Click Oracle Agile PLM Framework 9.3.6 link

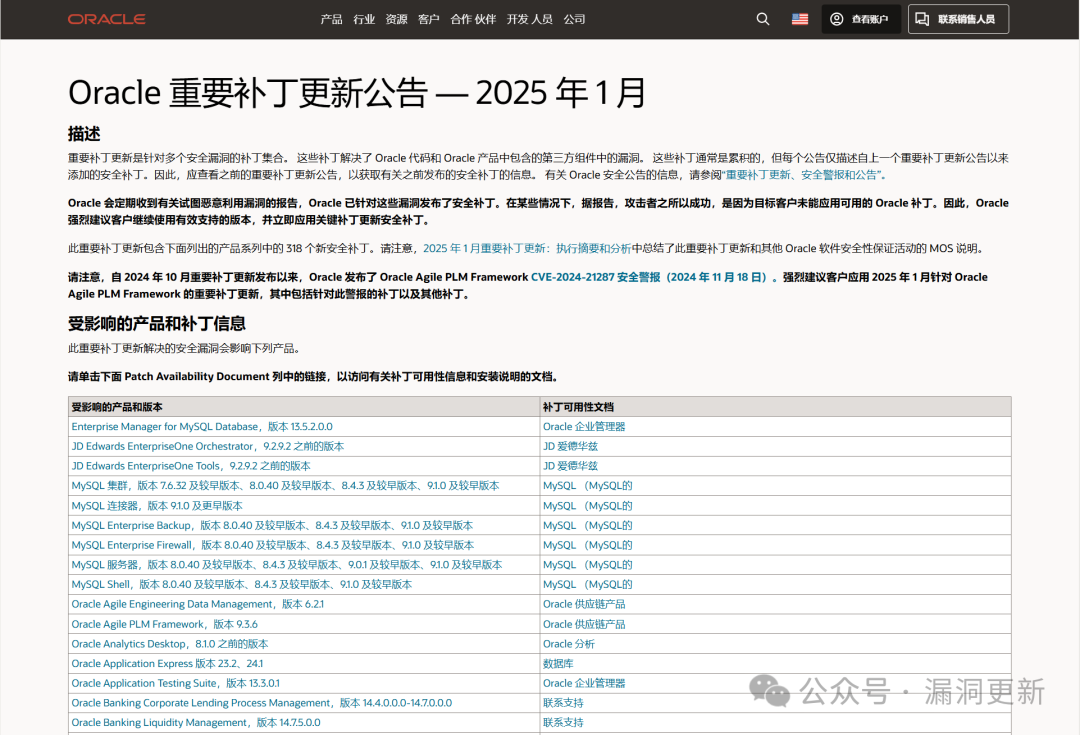pyautogui.click(x=164, y=624)
